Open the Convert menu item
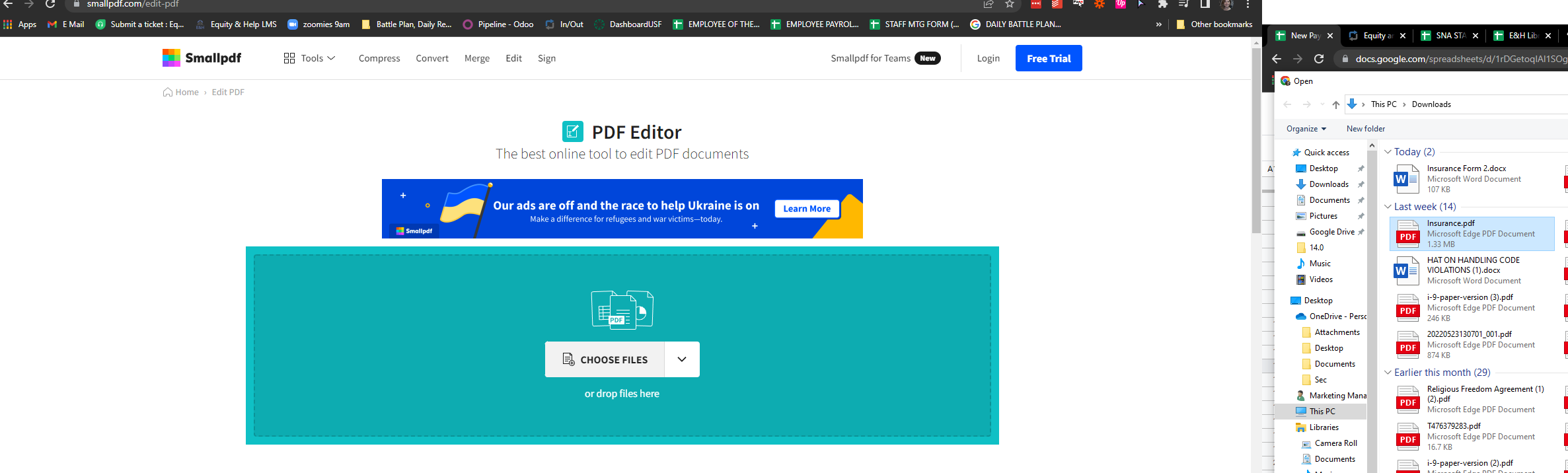Viewport: 1568px width, 473px height. [x=432, y=58]
